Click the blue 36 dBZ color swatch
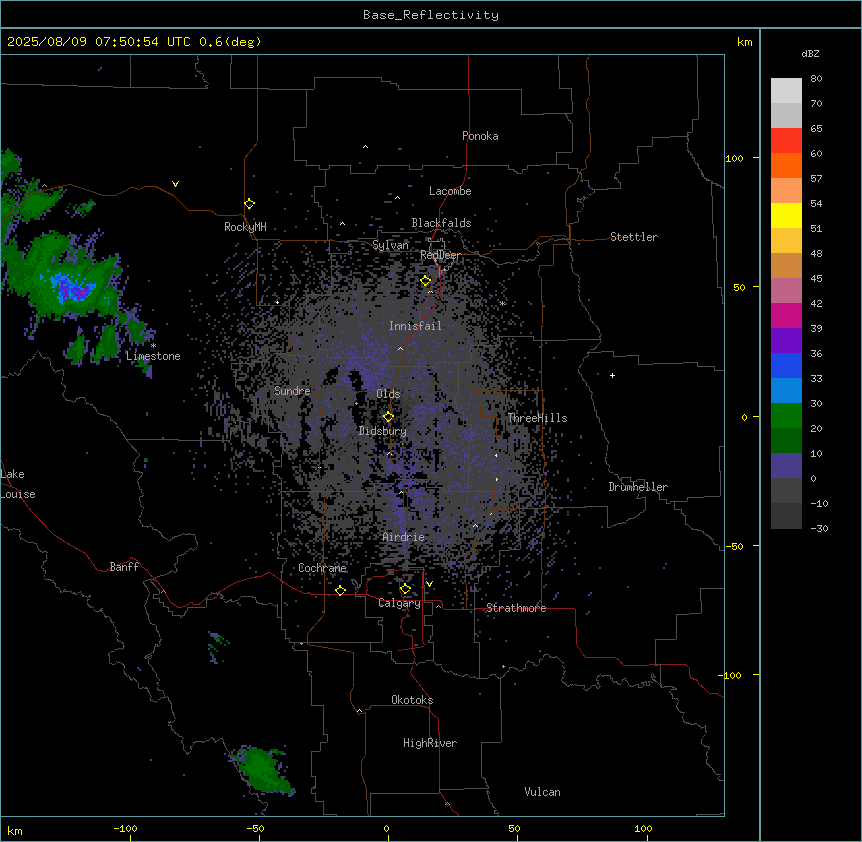 pyautogui.click(x=786, y=365)
